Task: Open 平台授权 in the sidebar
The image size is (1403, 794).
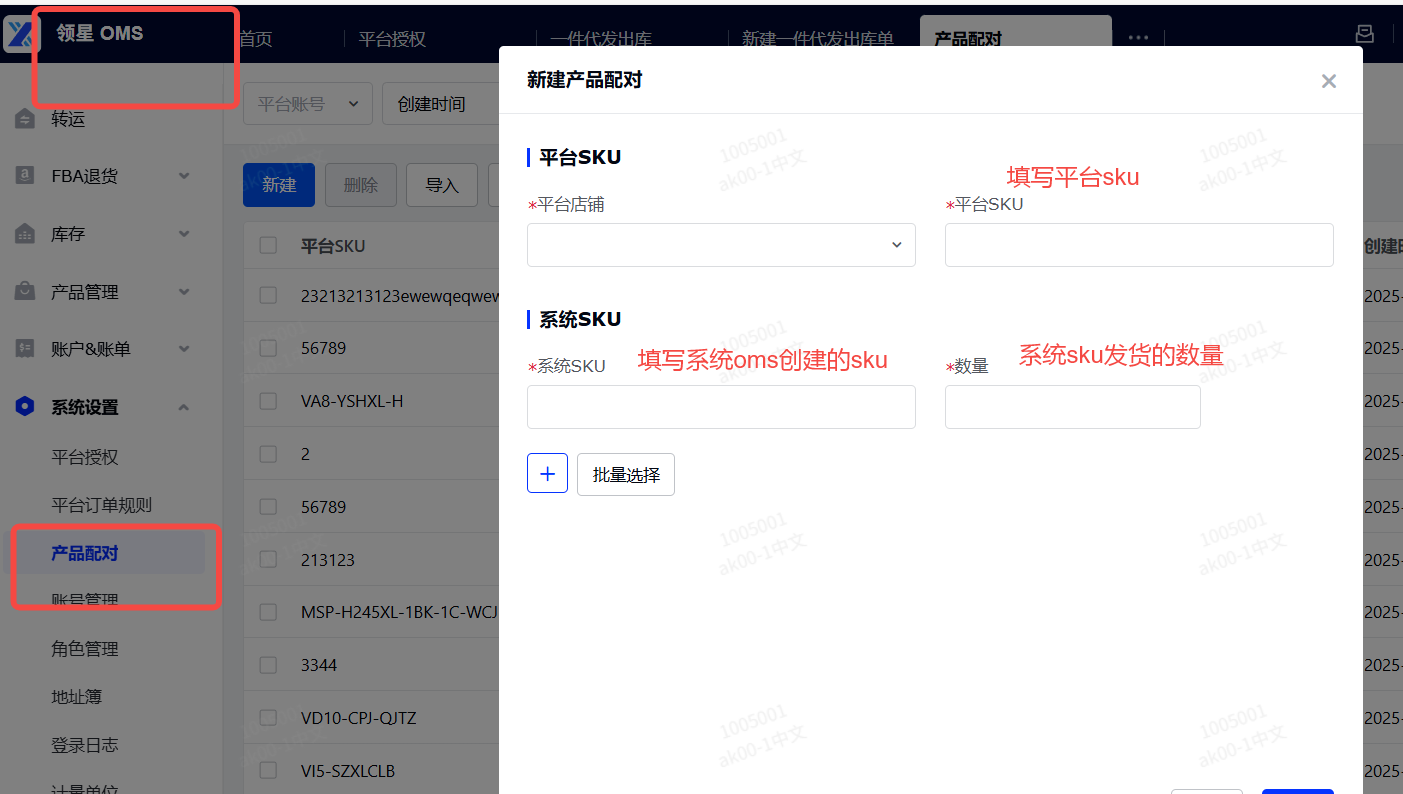Action: pyautogui.click(x=85, y=457)
